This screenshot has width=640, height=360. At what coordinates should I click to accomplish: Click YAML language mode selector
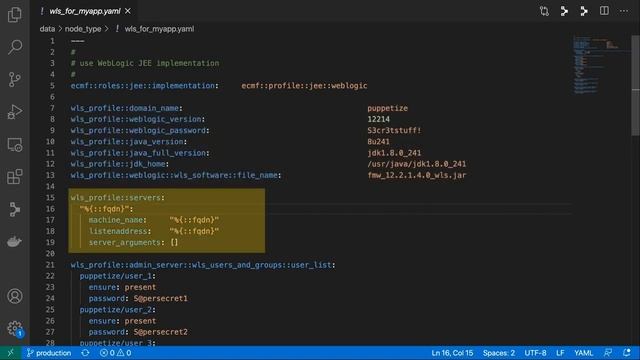[x=584, y=353]
